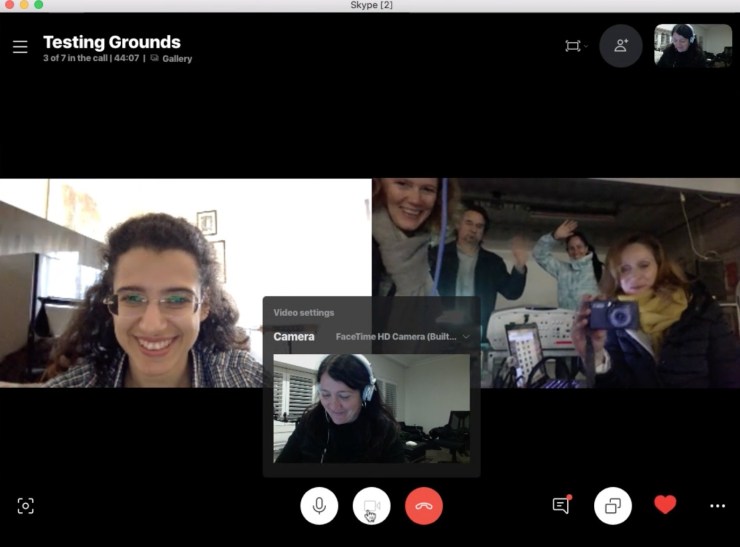Open the three-dot more options menu
The height and width of the screenshot is (547, 740).
pos(717,506)
